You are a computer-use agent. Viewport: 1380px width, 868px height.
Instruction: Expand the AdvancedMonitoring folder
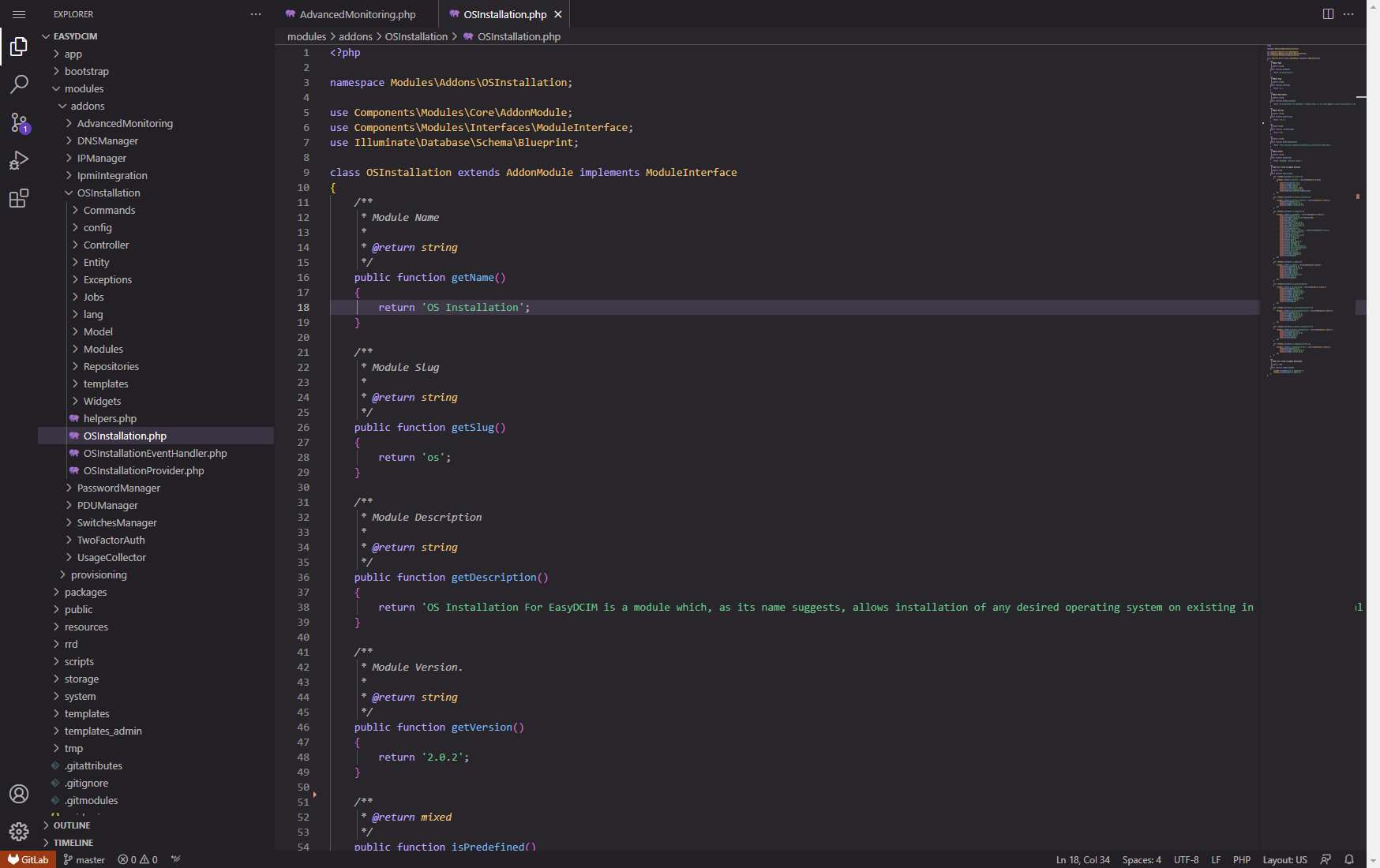pos(124,123)
